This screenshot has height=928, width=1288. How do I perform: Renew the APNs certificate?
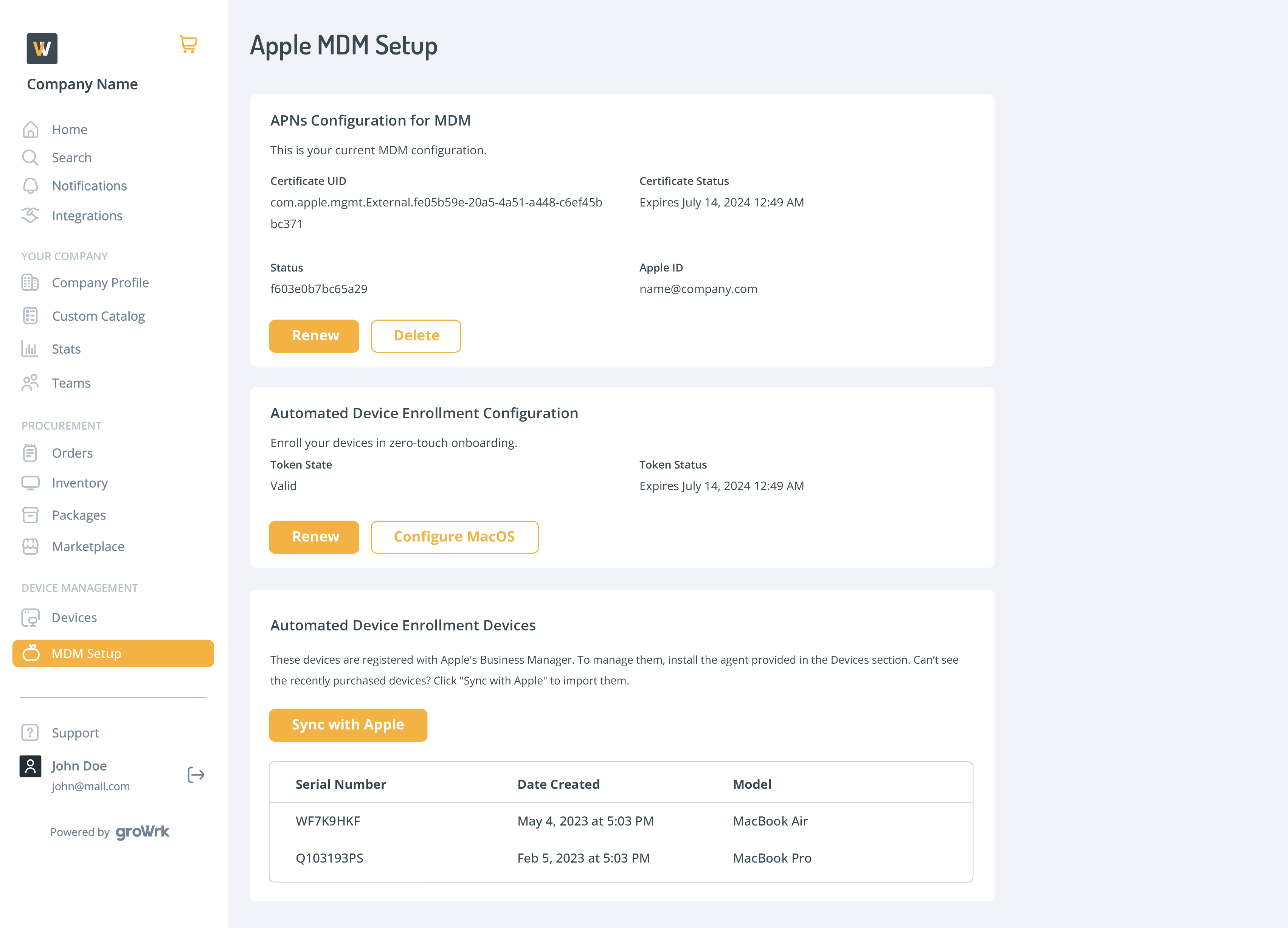[x=314, y=336]
